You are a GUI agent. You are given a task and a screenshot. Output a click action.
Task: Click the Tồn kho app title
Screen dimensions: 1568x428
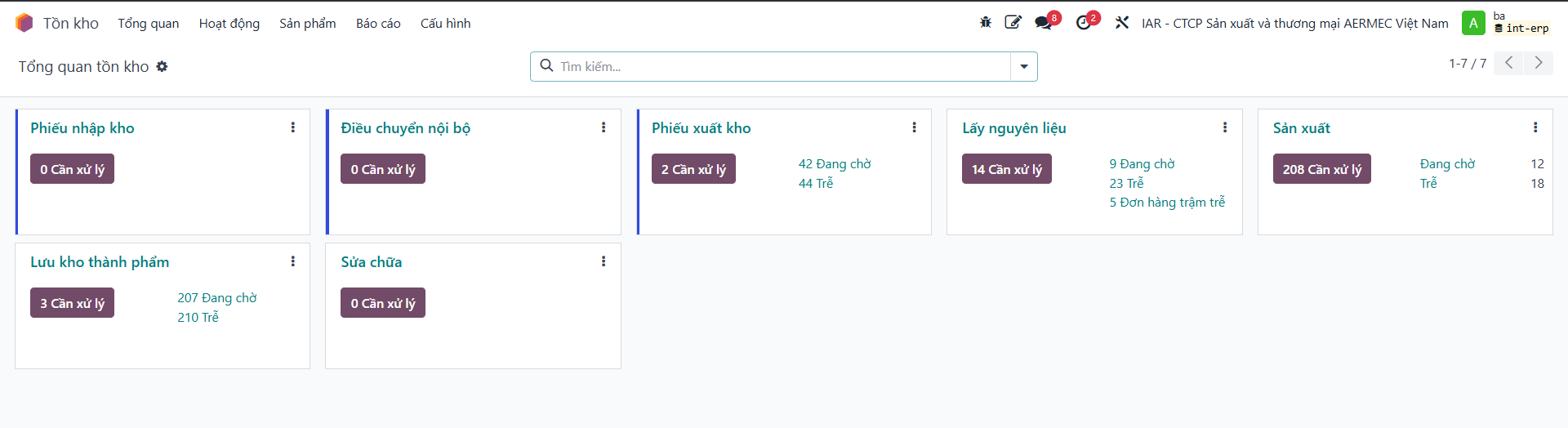pyautogui.click(x=71, y=24)
